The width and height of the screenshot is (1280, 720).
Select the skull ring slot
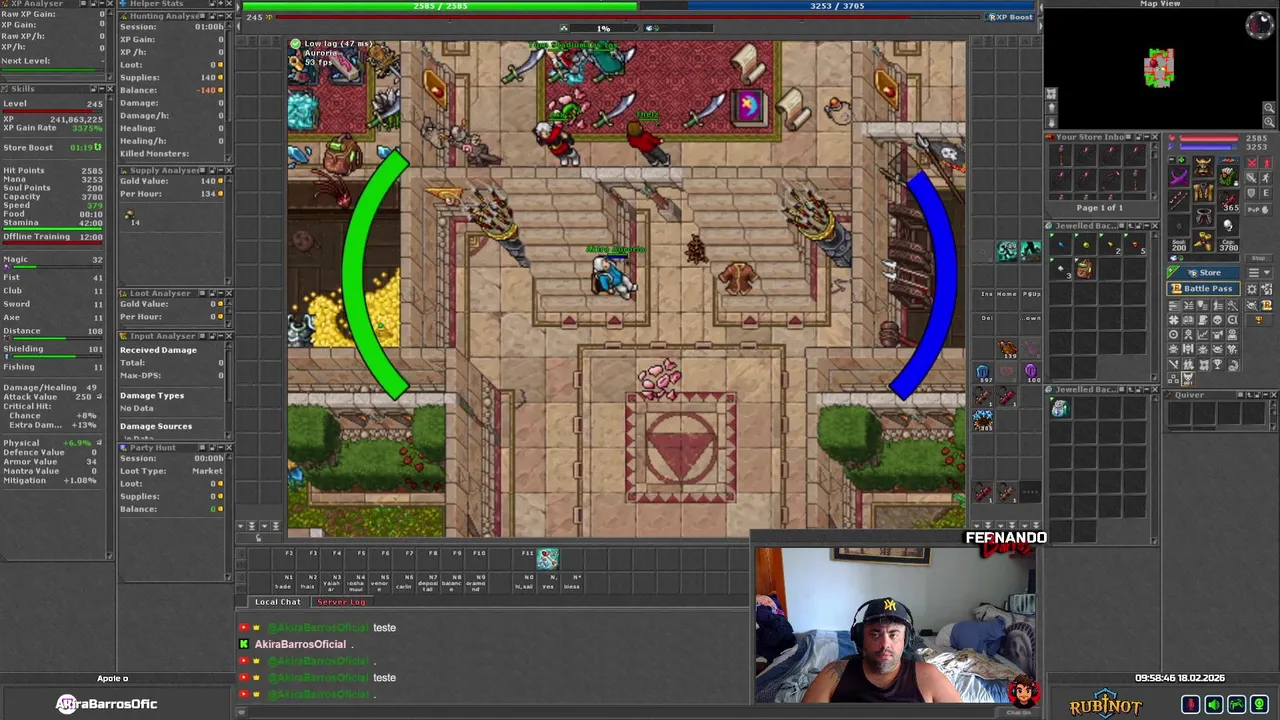1228,224
